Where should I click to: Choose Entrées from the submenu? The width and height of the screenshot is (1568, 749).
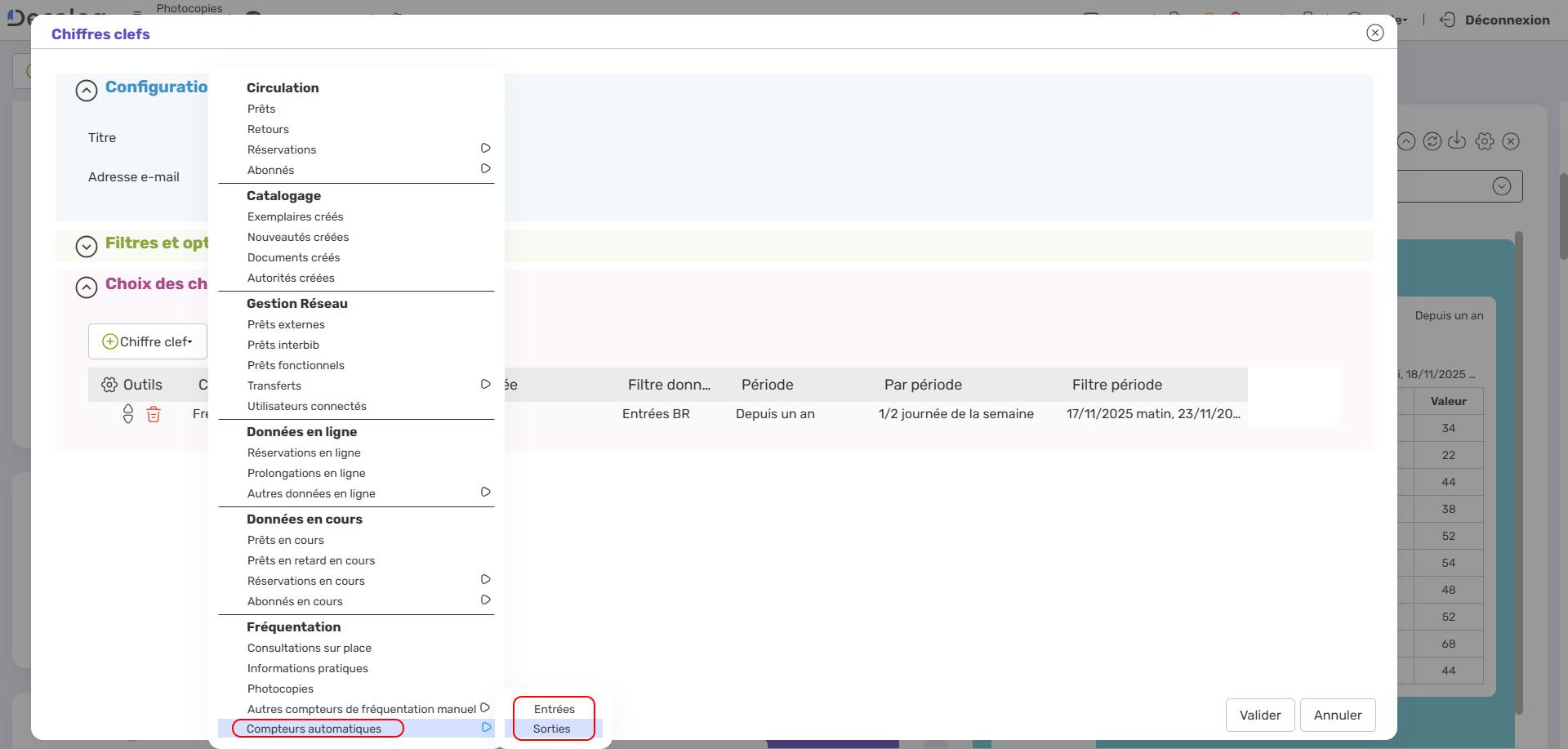pyautogui.click(x=554, y=708)
